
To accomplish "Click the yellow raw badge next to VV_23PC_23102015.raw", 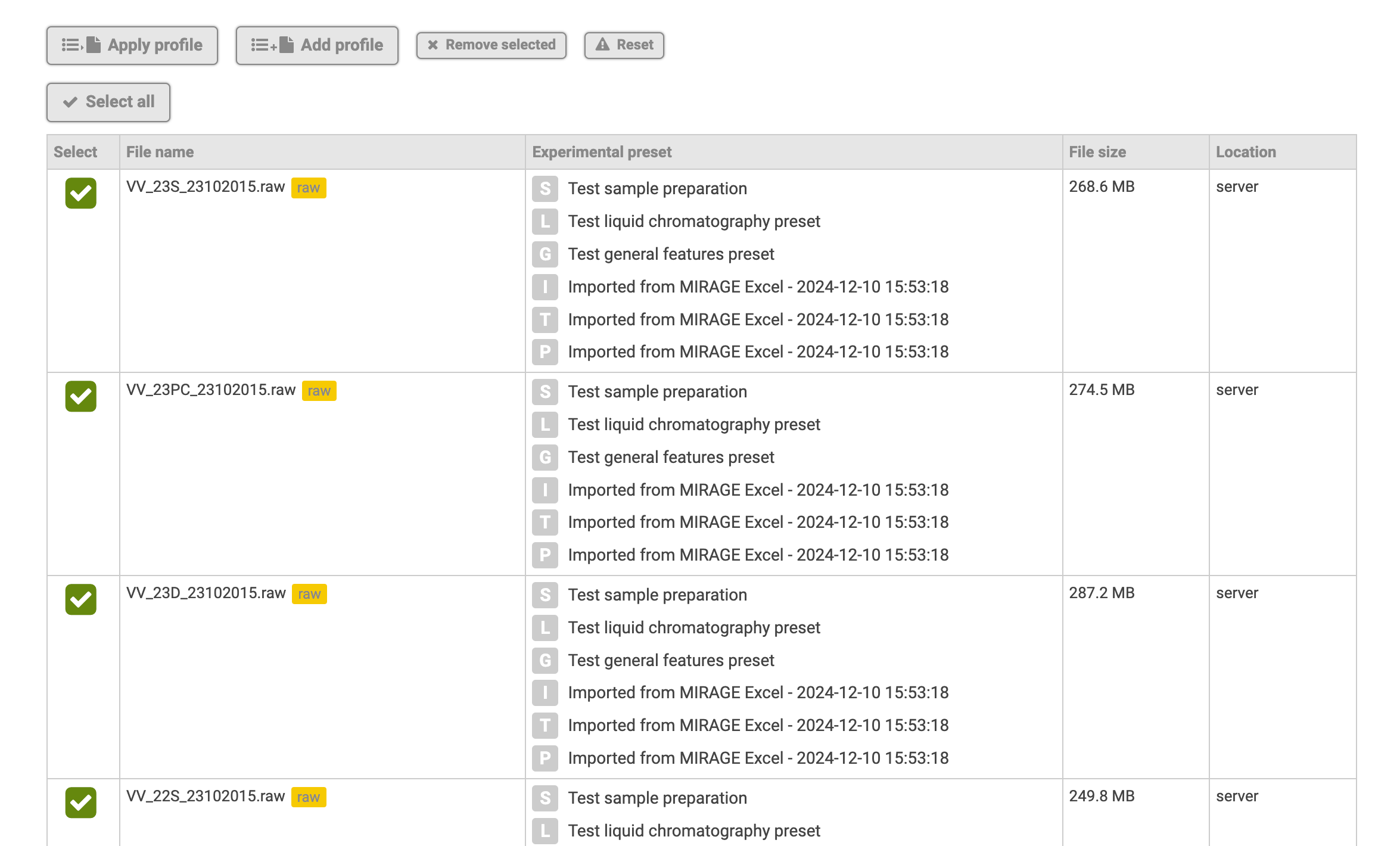I will coord(319,391).
